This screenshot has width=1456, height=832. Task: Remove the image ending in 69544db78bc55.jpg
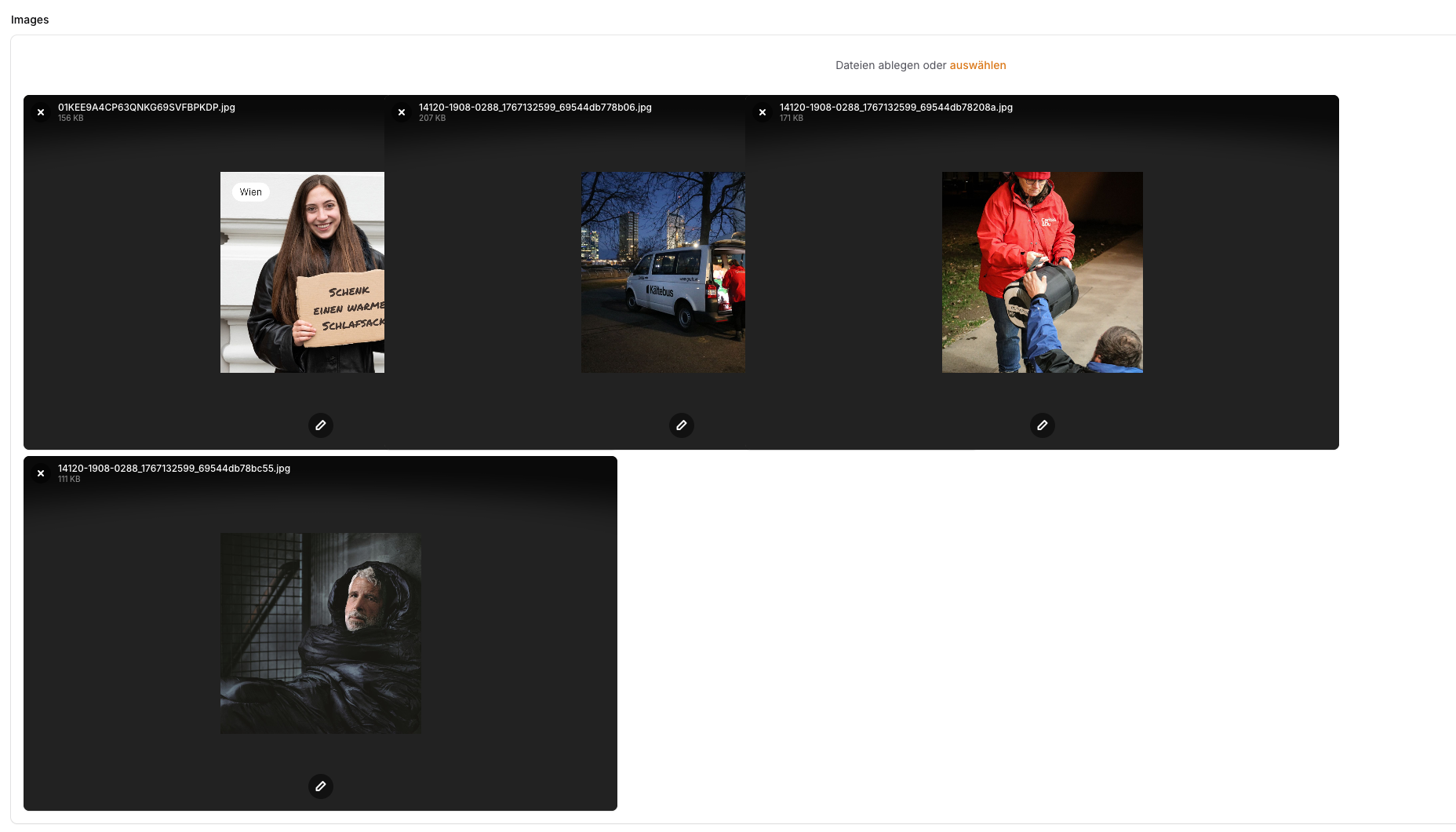pos(41,473)
